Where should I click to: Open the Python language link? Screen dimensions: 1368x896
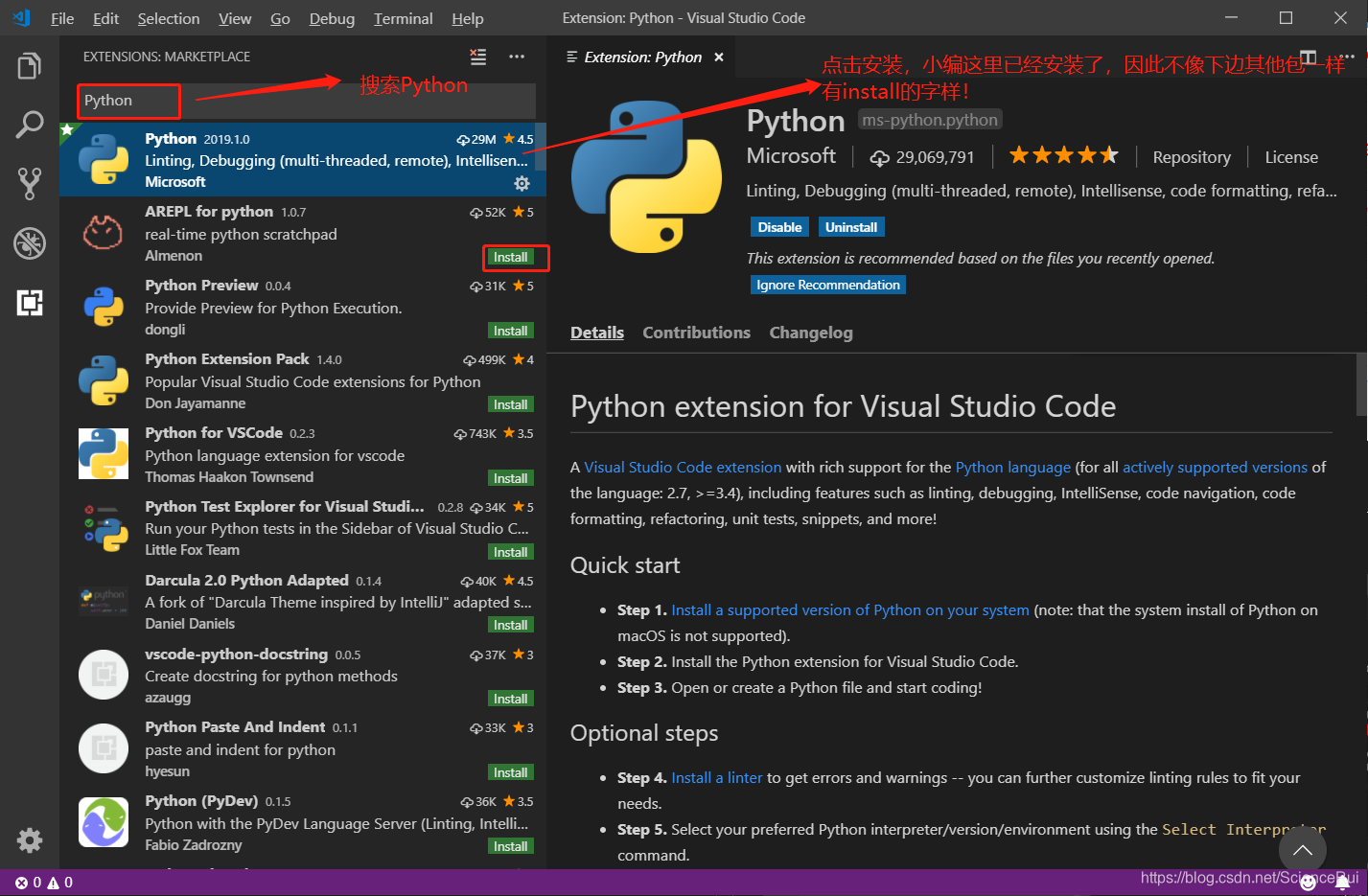(1013, 467)
